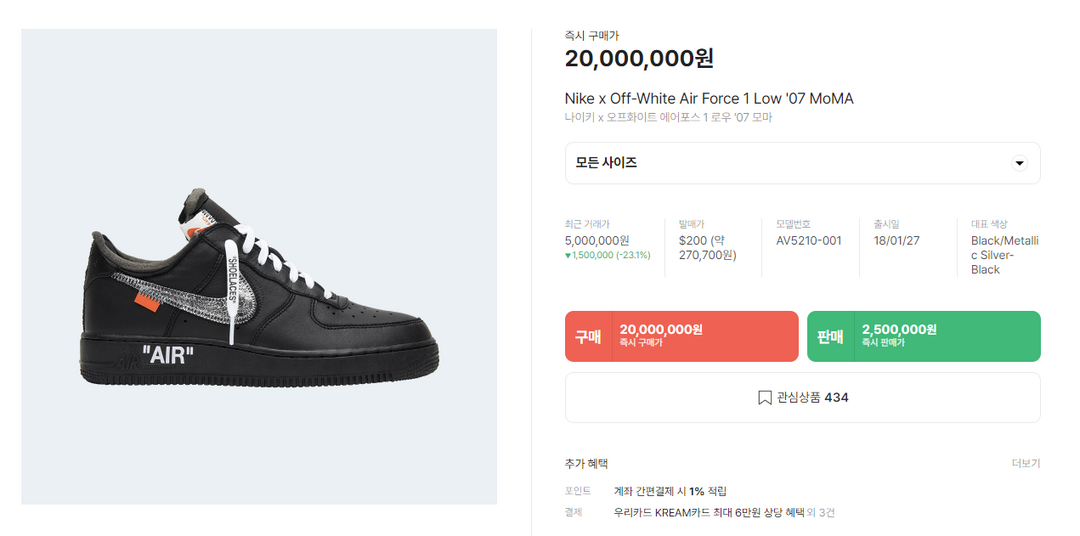
Task: Click the circular arrow icon in size selector
Action: click(1019, 163)
